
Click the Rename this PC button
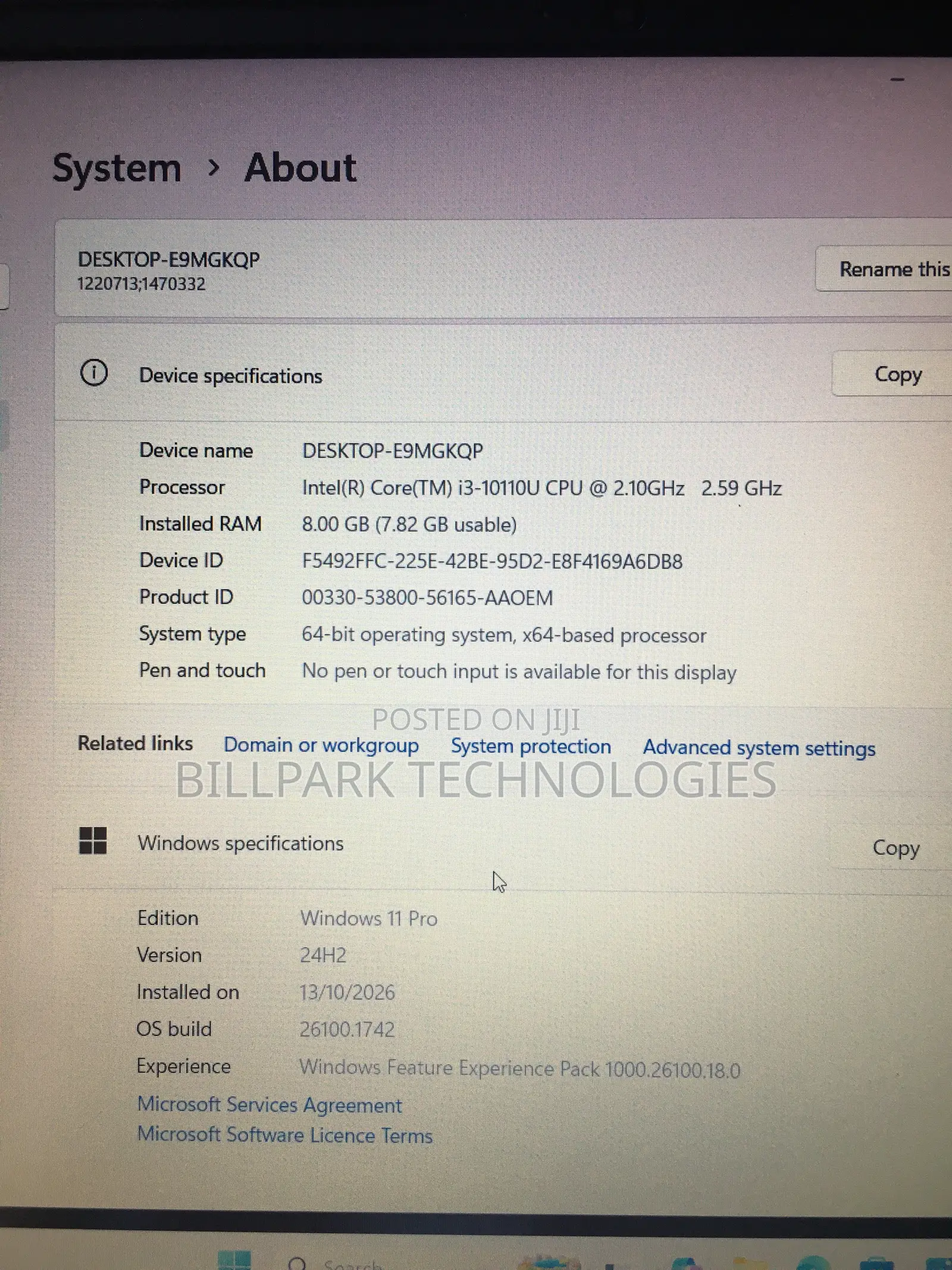point(884,269)
